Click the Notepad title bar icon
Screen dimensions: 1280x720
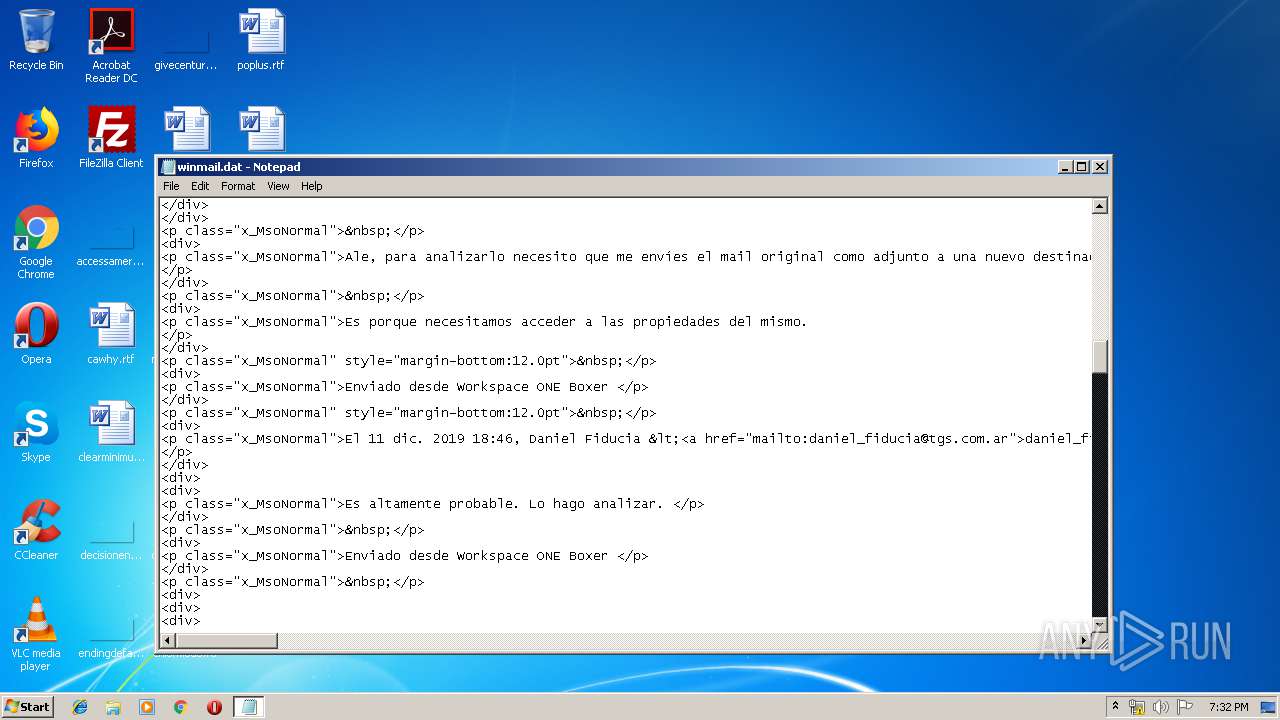(x=169, y=167)
